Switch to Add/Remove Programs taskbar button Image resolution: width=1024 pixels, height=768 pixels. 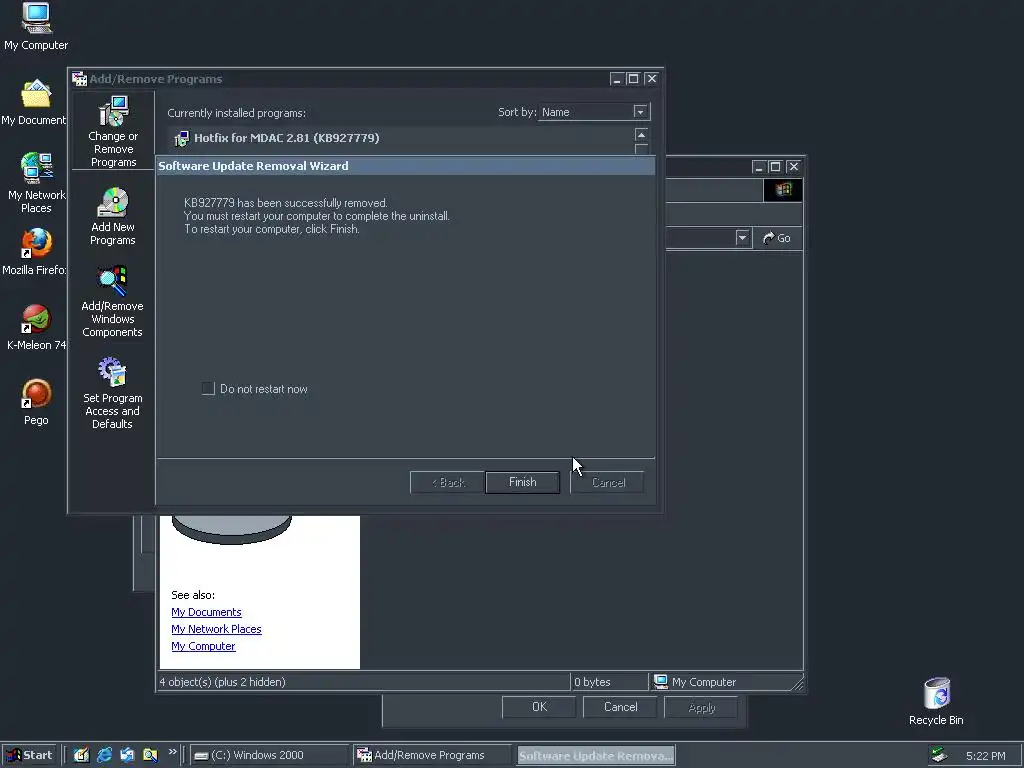click(432, 756)
